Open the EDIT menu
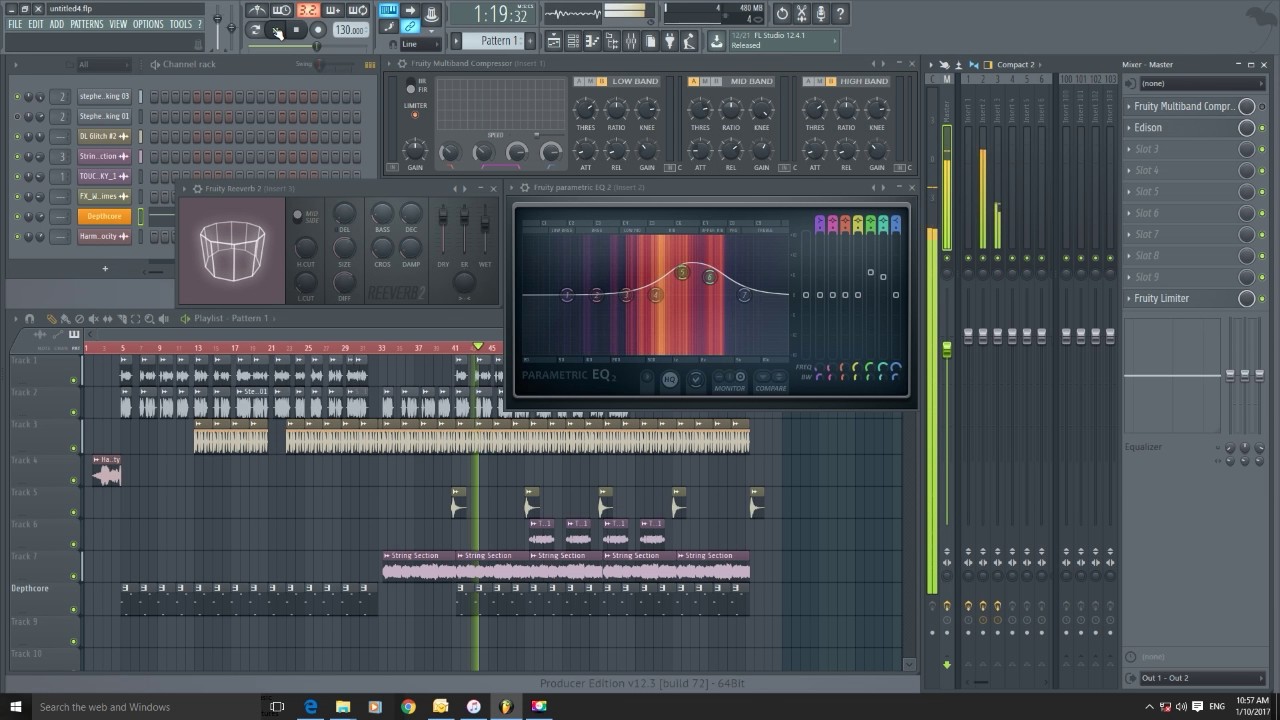 pos(36,24)
